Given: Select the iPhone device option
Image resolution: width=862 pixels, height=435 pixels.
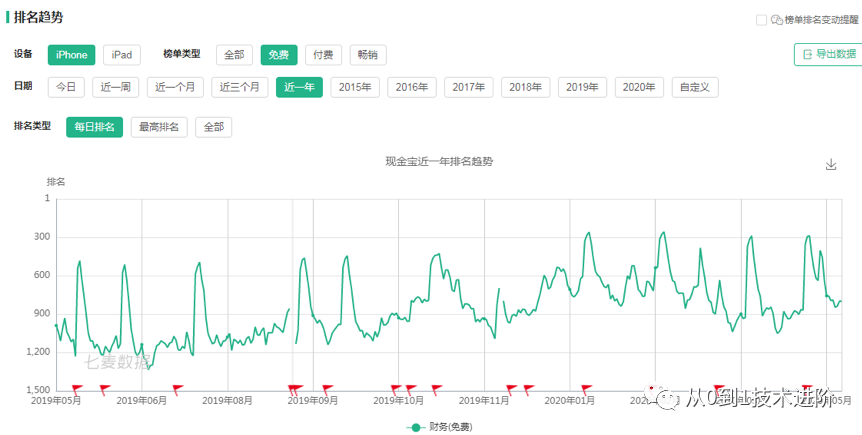Looking at the screenshot, I should point(71,55).
